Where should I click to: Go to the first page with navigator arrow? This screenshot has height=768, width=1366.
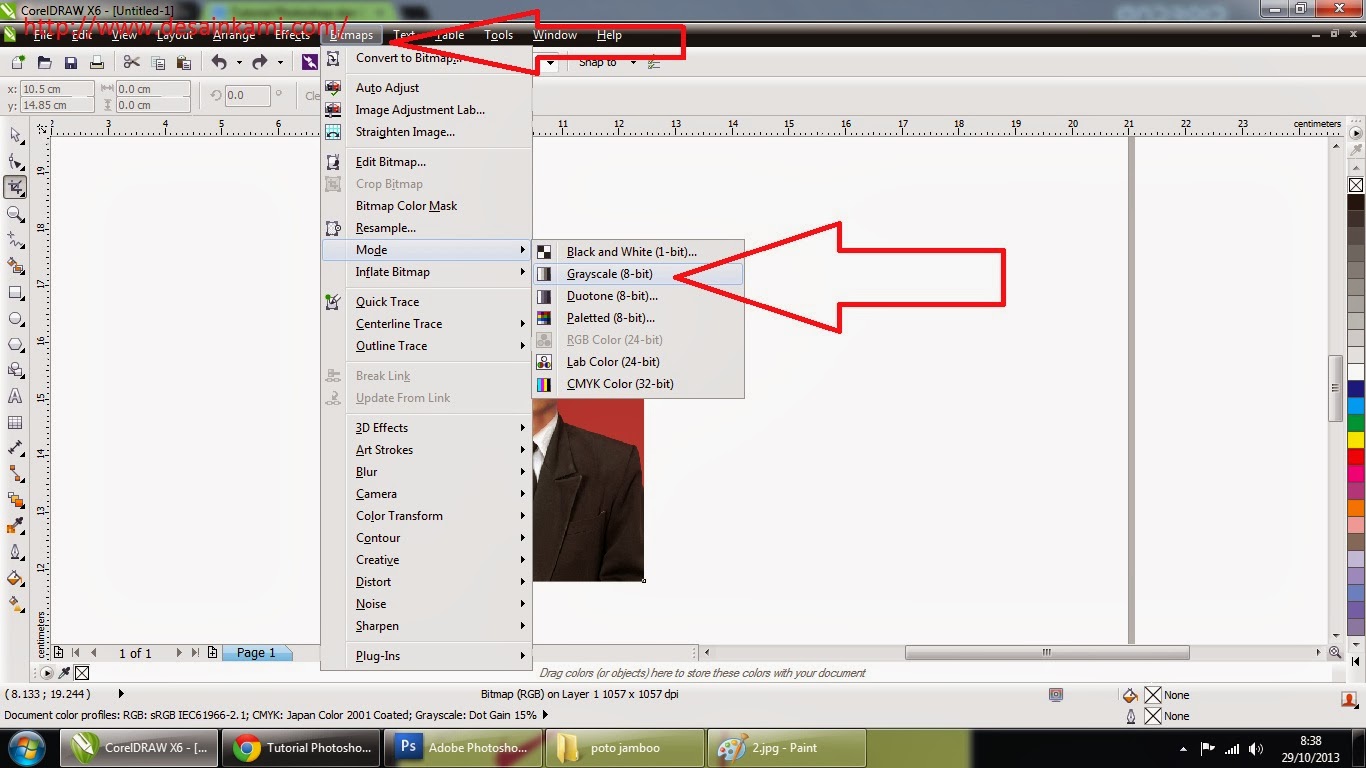pos(75,653)
